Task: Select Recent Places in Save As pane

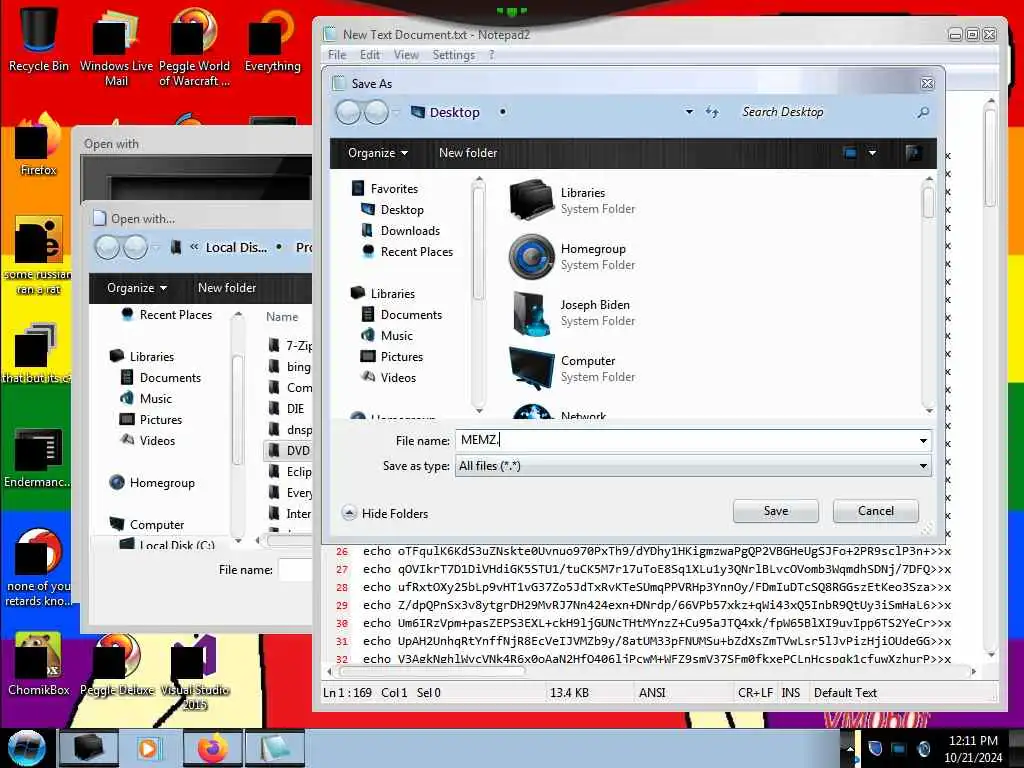Action: pyautogui.click(x=408, y=251)
